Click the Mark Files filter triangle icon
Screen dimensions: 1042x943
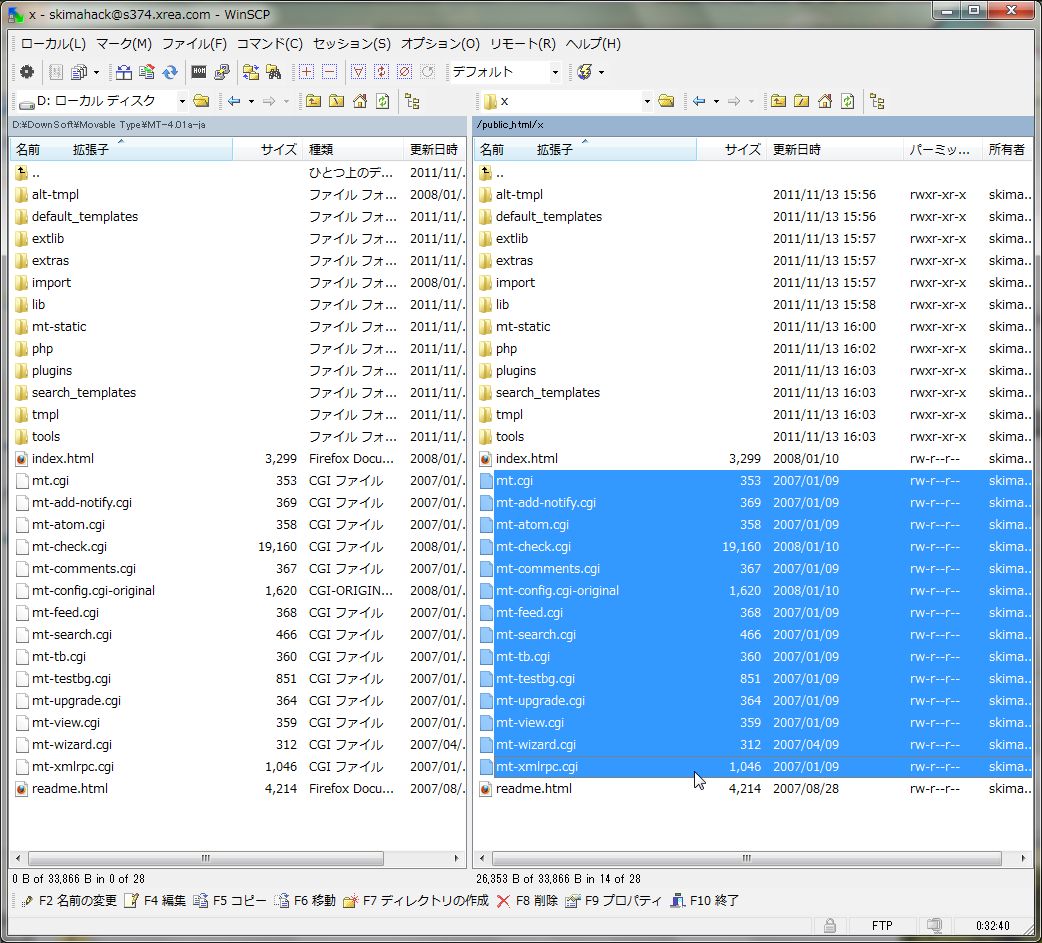click(358, 72)
